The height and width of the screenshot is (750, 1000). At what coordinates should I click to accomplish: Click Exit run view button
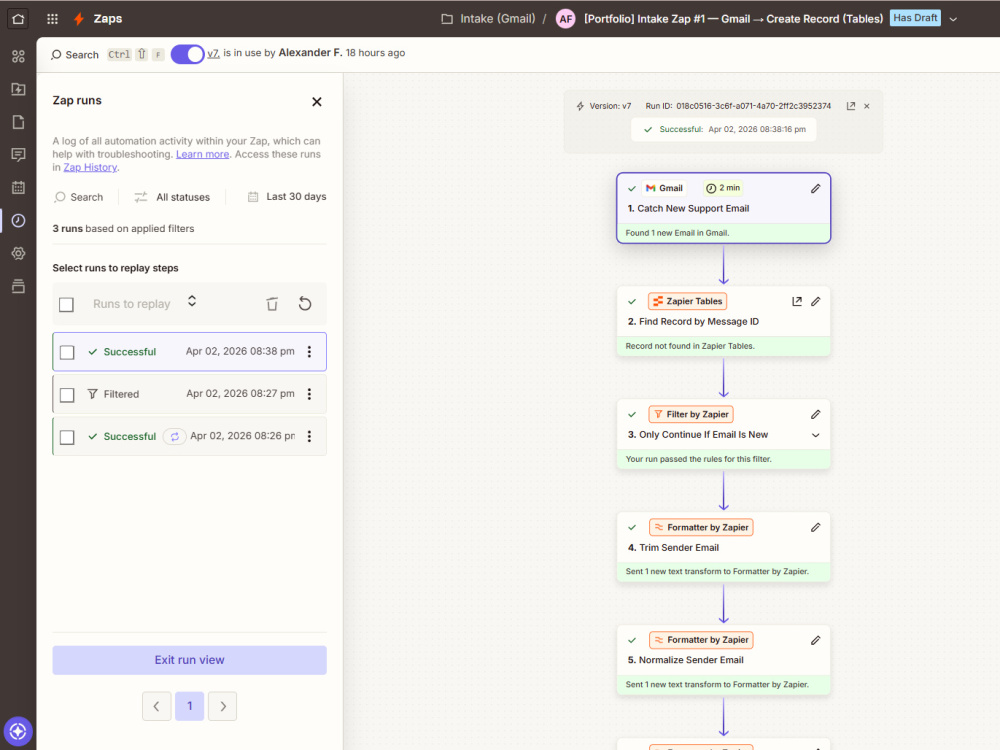[189, 660]
